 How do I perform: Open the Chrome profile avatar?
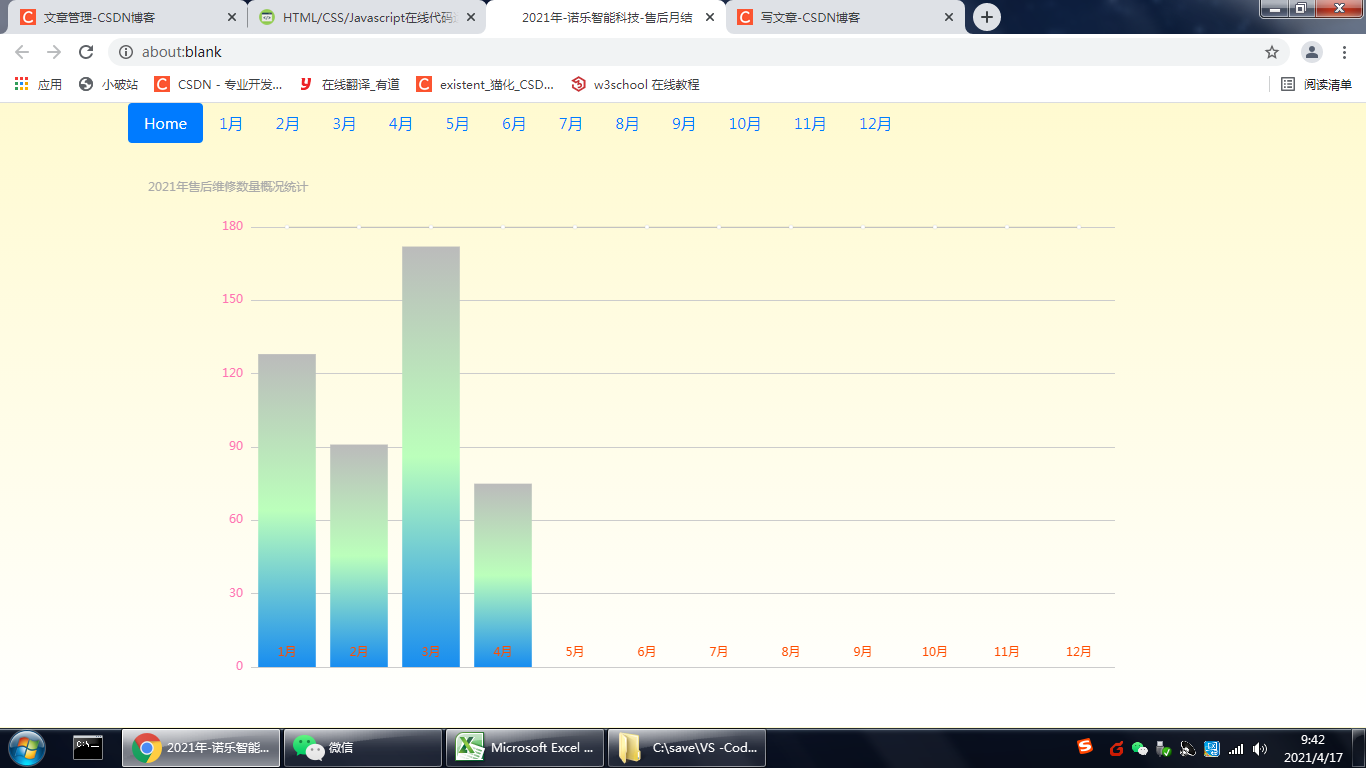click(1312, 52)
